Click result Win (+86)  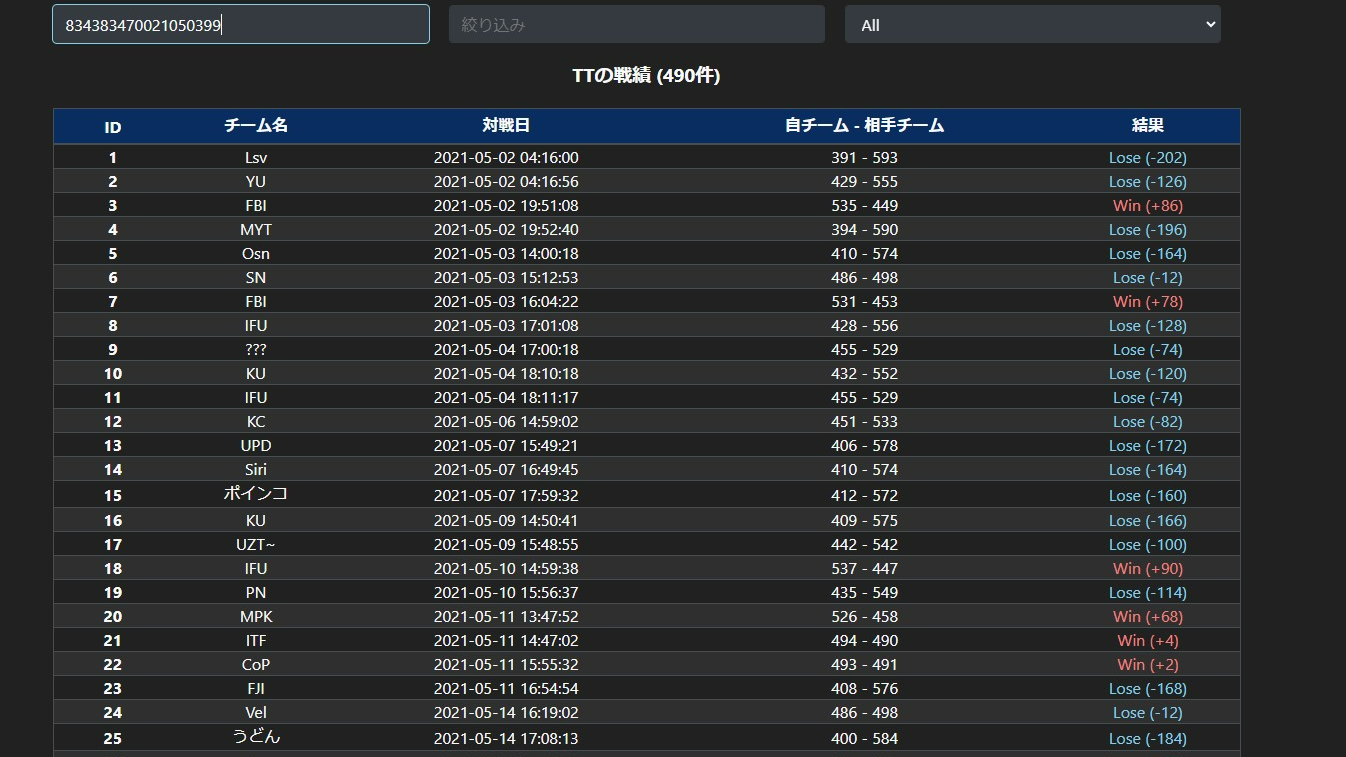(x=1148, y=205)
